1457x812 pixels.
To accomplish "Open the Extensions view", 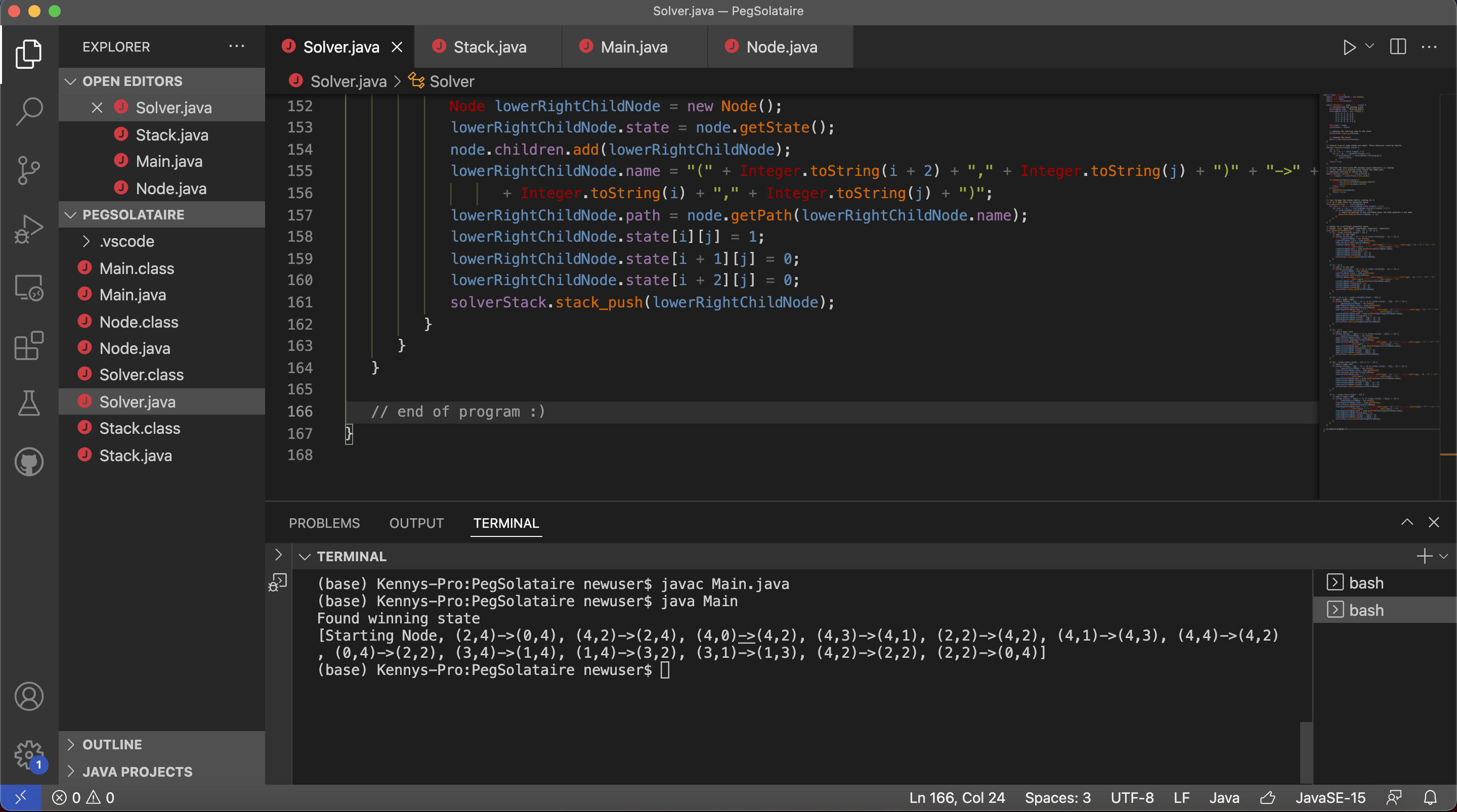I will pos(29,346).
